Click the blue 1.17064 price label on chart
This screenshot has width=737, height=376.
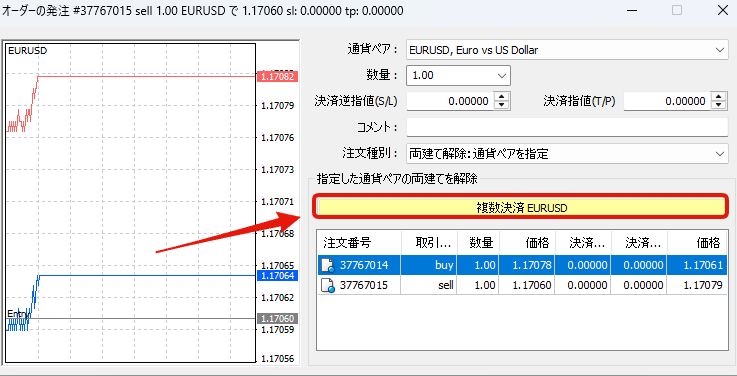[x=278, y=275]
